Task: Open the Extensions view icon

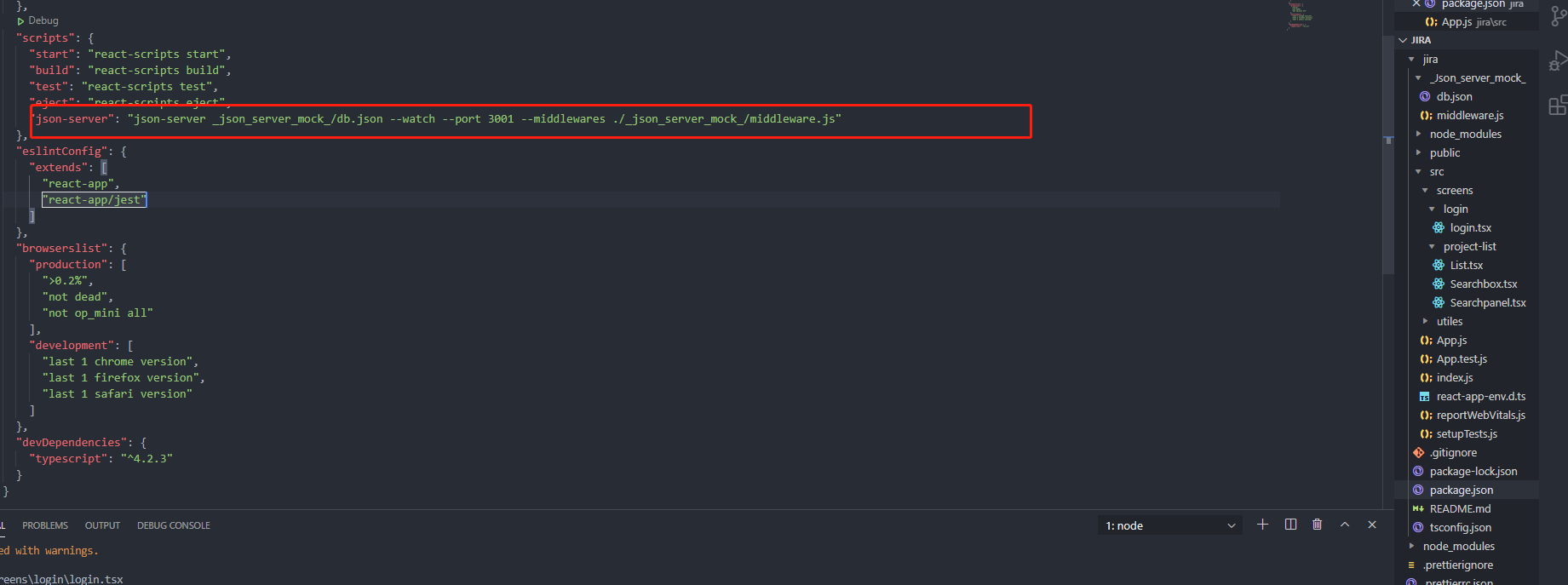Action: point(1557,106)
